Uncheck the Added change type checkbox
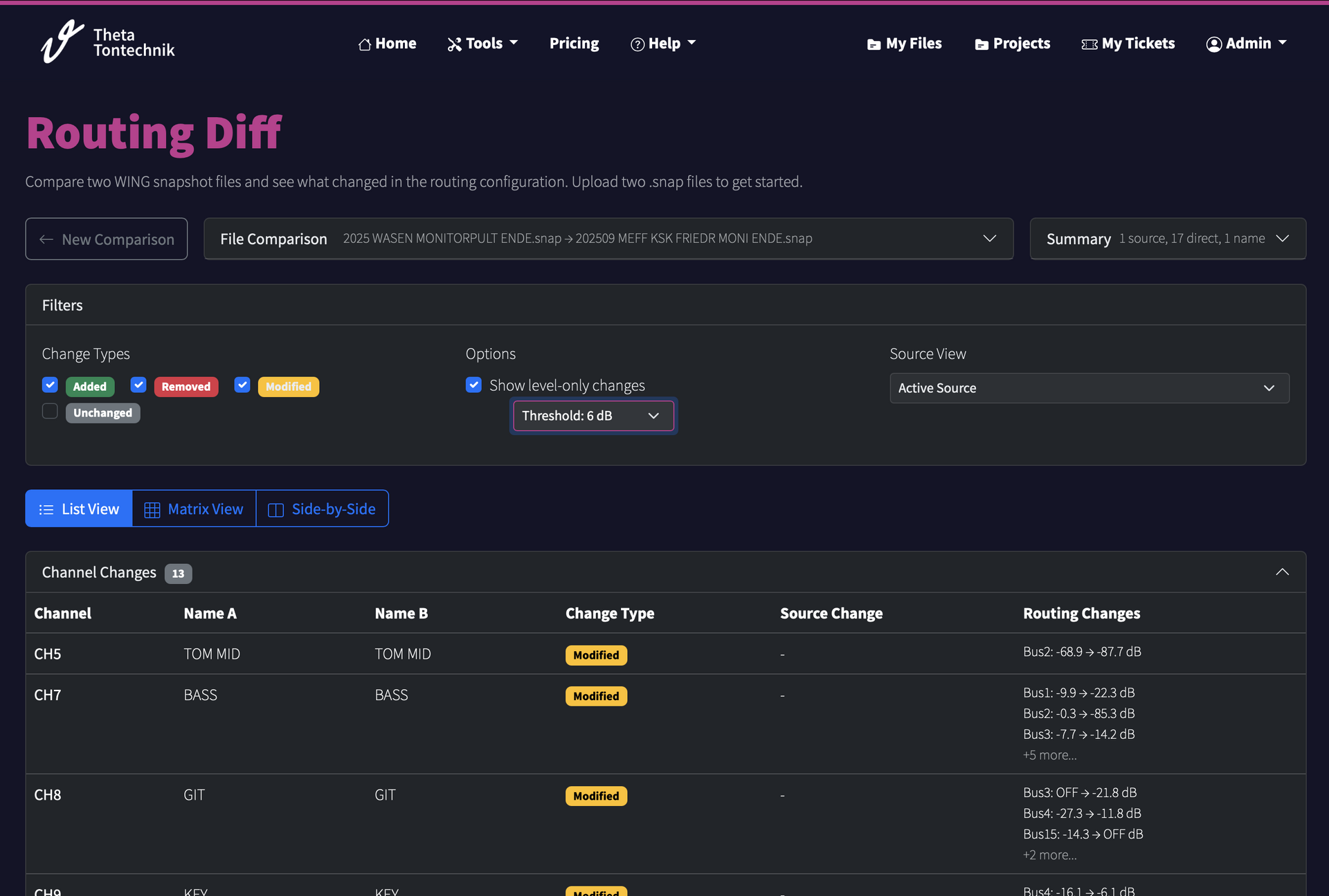 point(50,385)
